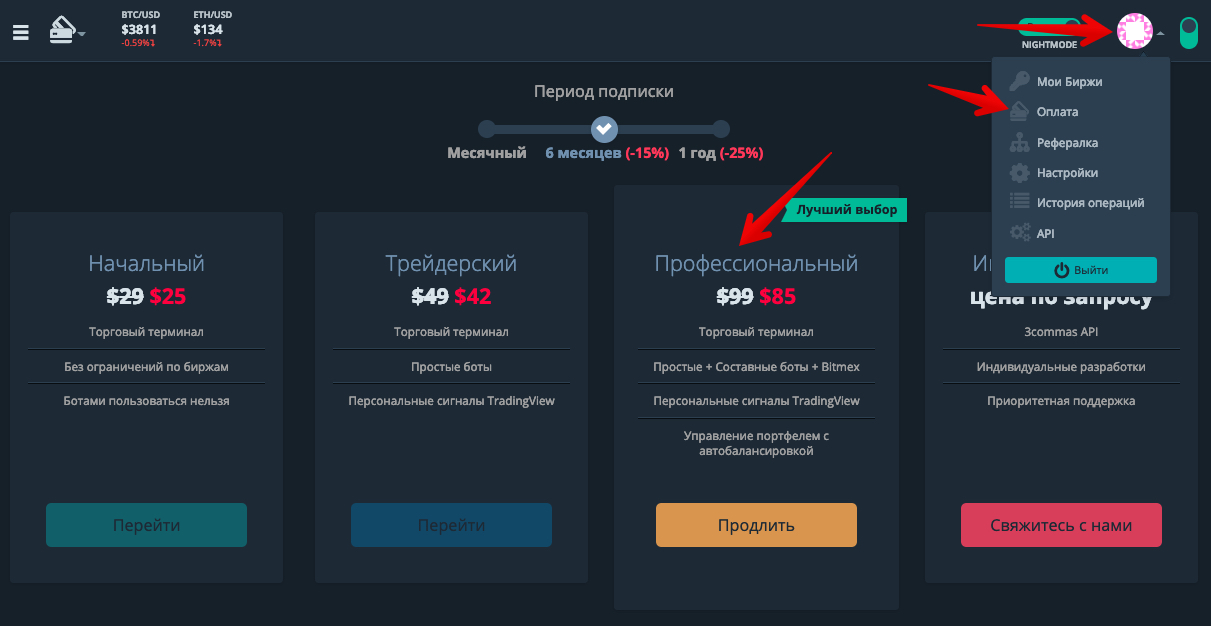Click the gear icon beside Настройки

[x=1019, y=173]
